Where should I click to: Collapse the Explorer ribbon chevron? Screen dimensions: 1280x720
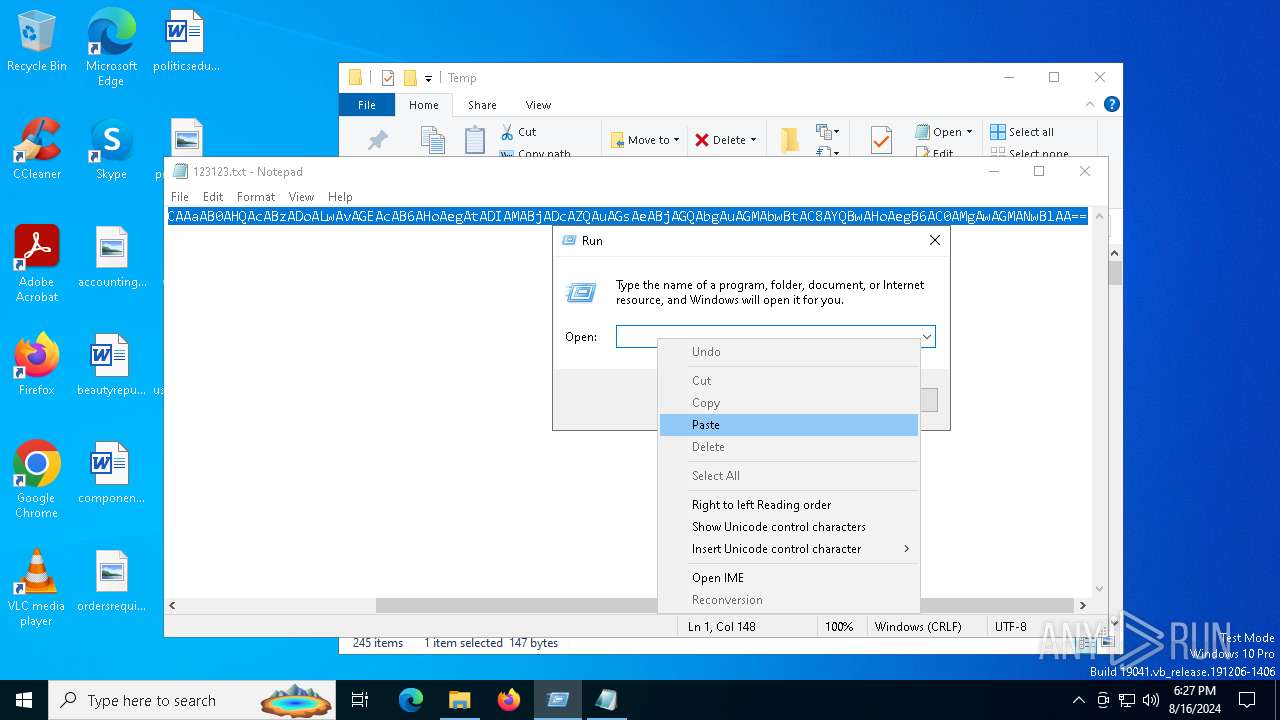[1090, 104]
